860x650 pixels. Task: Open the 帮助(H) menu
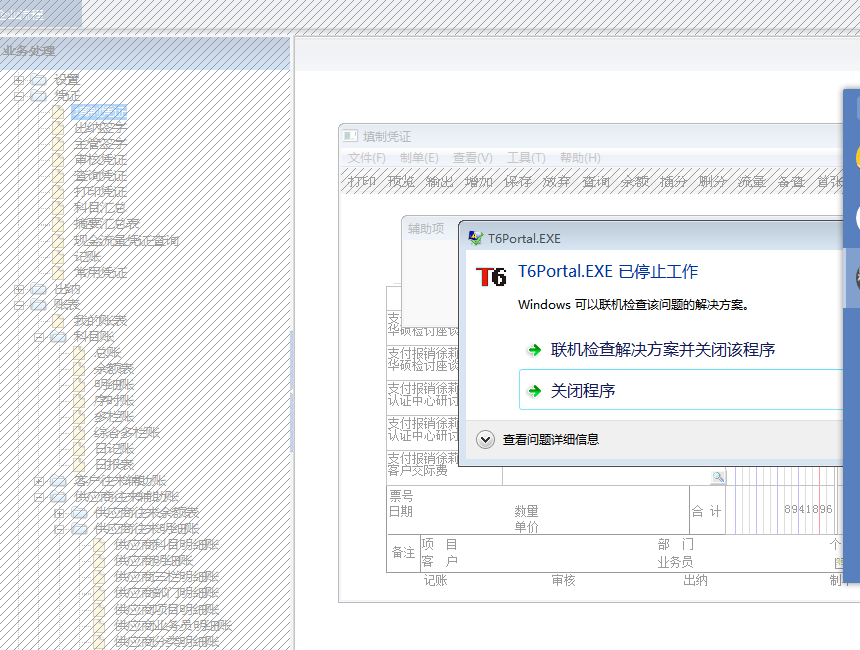[580, 158]
